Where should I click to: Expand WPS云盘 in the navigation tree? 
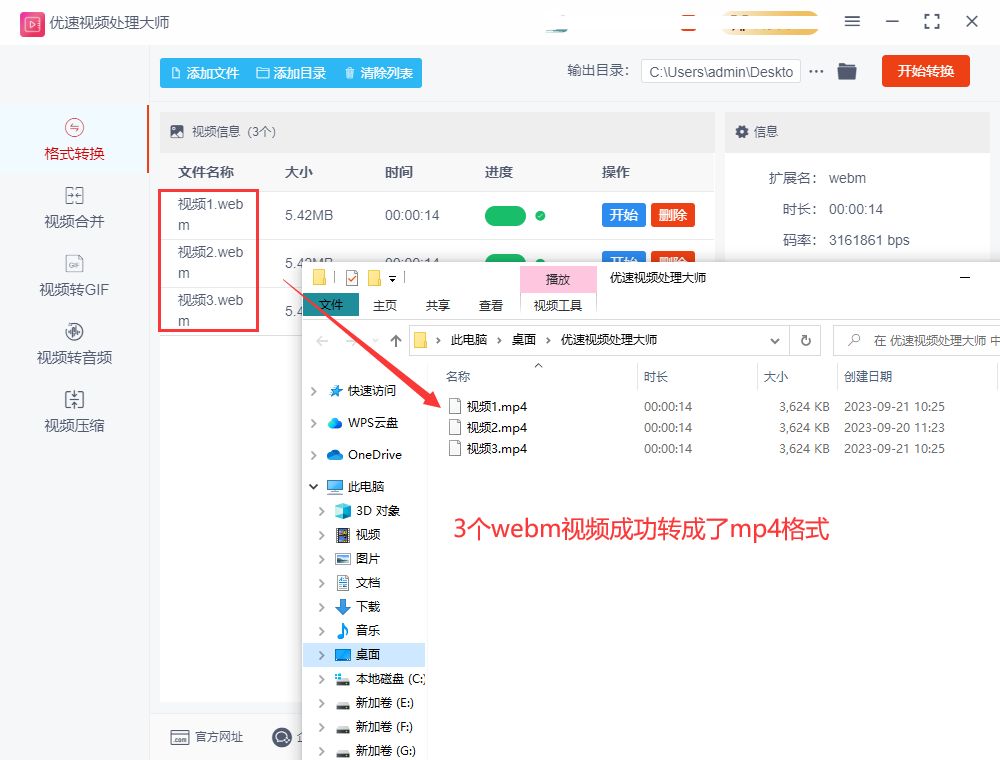coord(313,423)
